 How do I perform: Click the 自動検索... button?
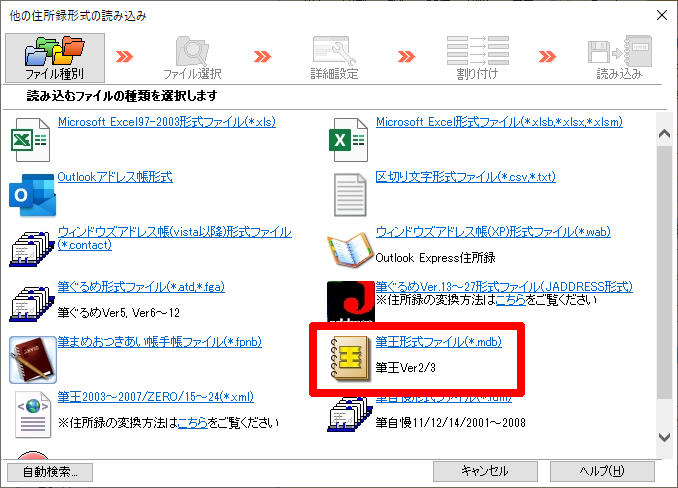point(50,472)
